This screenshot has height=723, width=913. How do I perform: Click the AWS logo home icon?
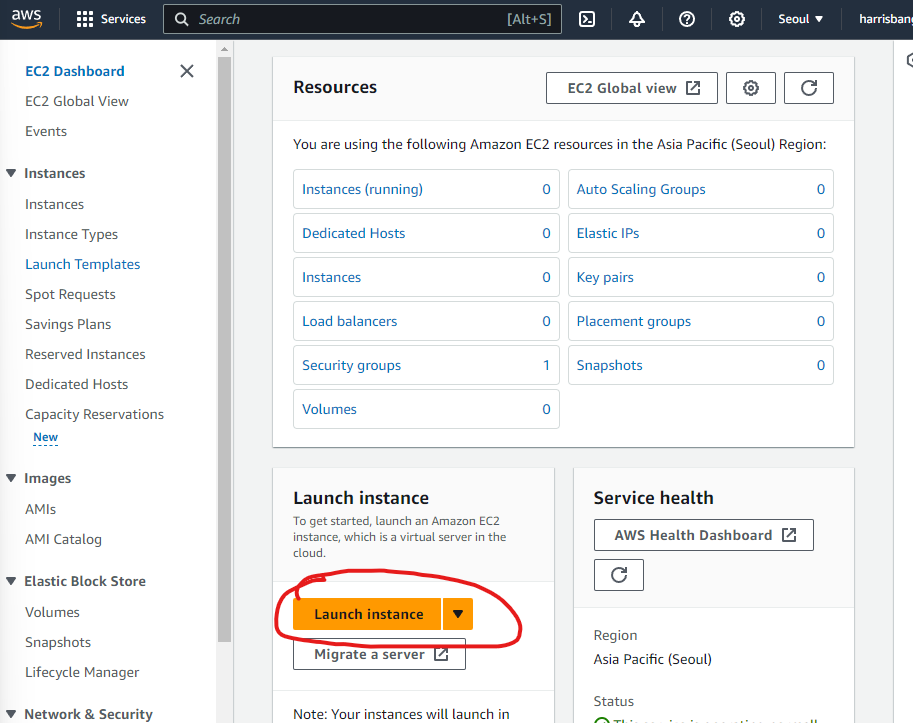[27, 19]
